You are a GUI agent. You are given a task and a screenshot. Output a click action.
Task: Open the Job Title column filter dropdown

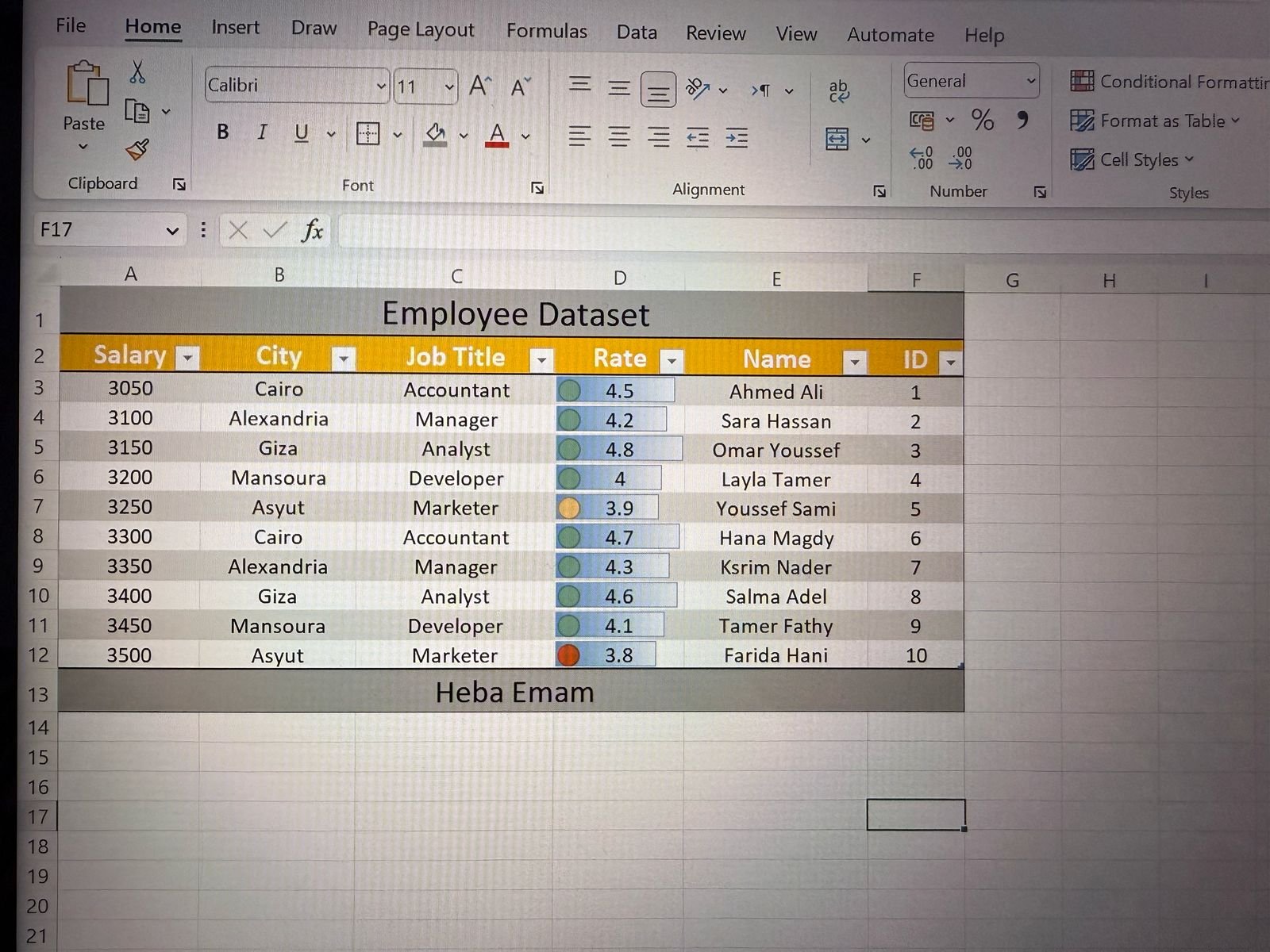click(541, 360)
